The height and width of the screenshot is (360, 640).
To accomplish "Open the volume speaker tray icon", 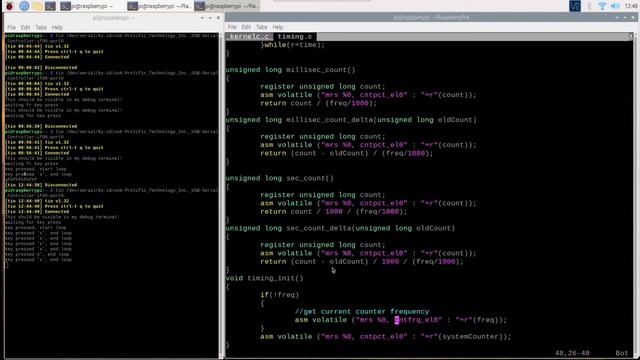I will [615, 6].
